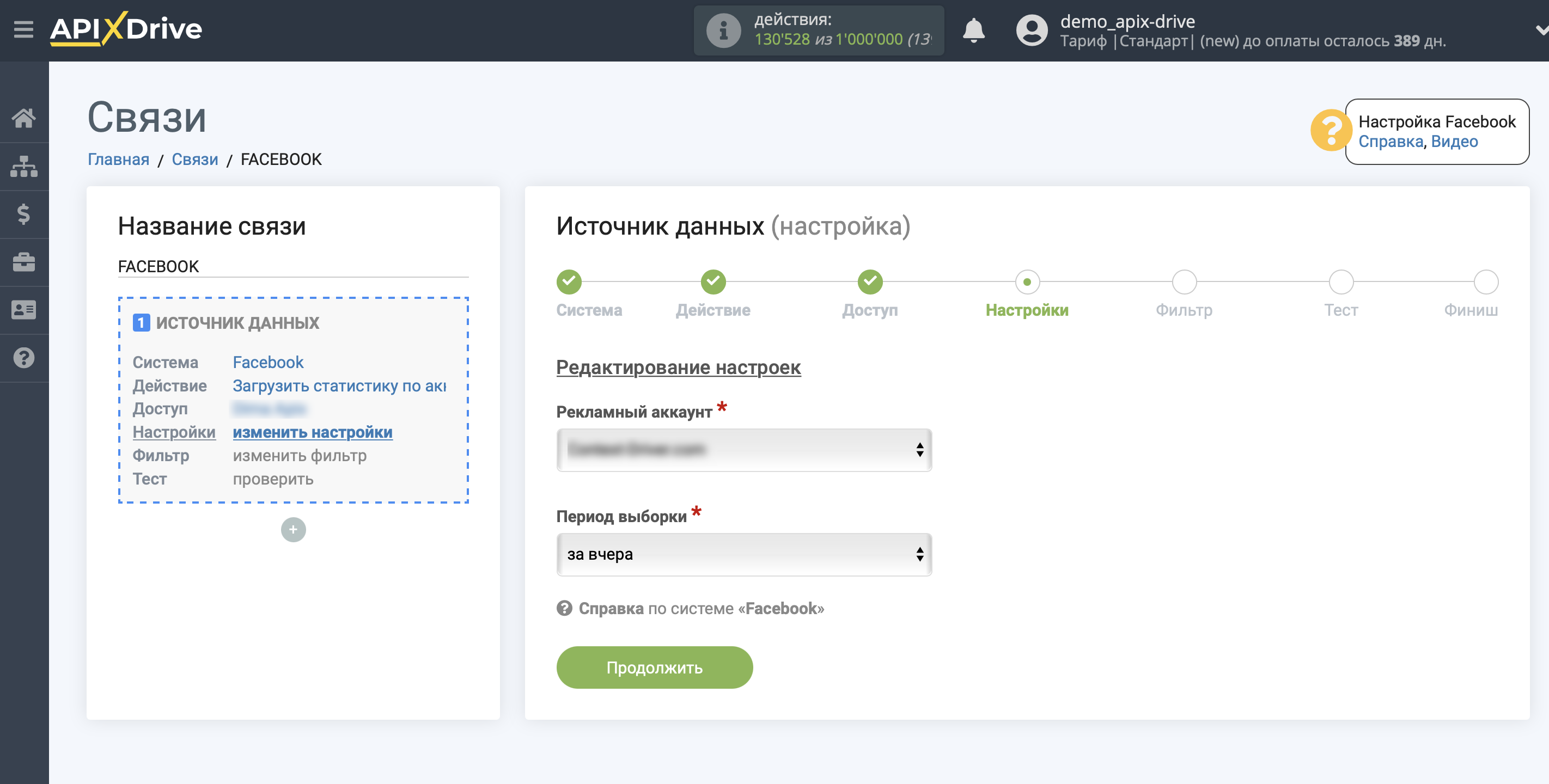1549x784 pixels.
Task: Open Справка по системе Facebook link
Action: [690, 609]
